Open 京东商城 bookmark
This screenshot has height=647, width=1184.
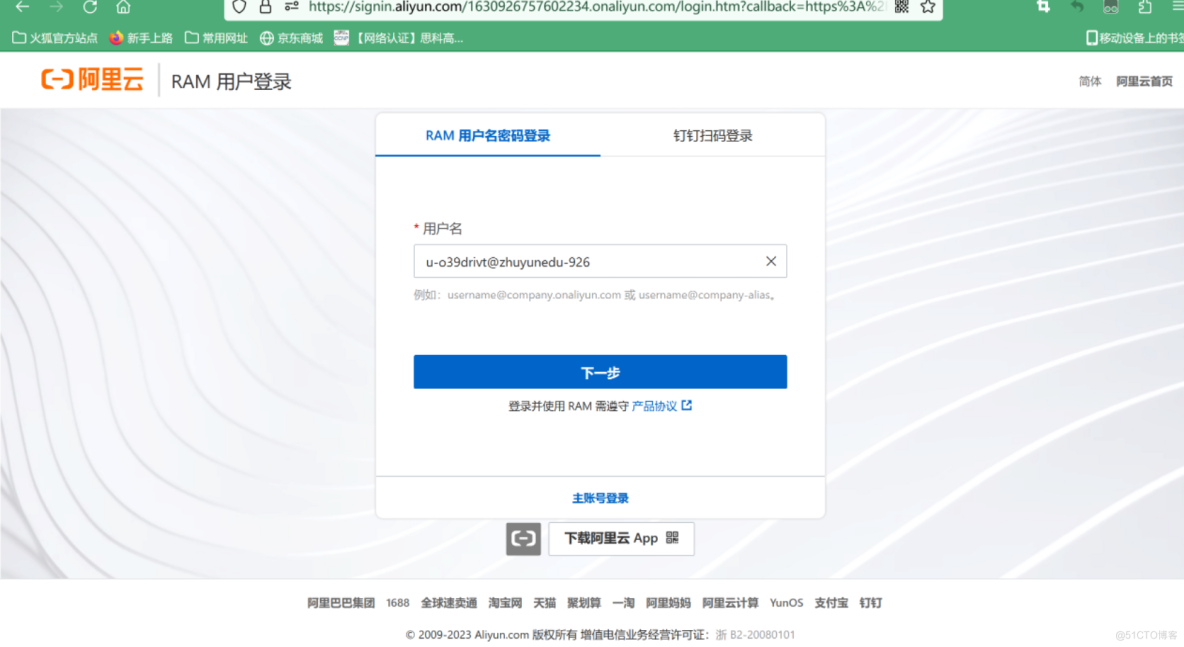pyautogui.click(x=291, y=38)
